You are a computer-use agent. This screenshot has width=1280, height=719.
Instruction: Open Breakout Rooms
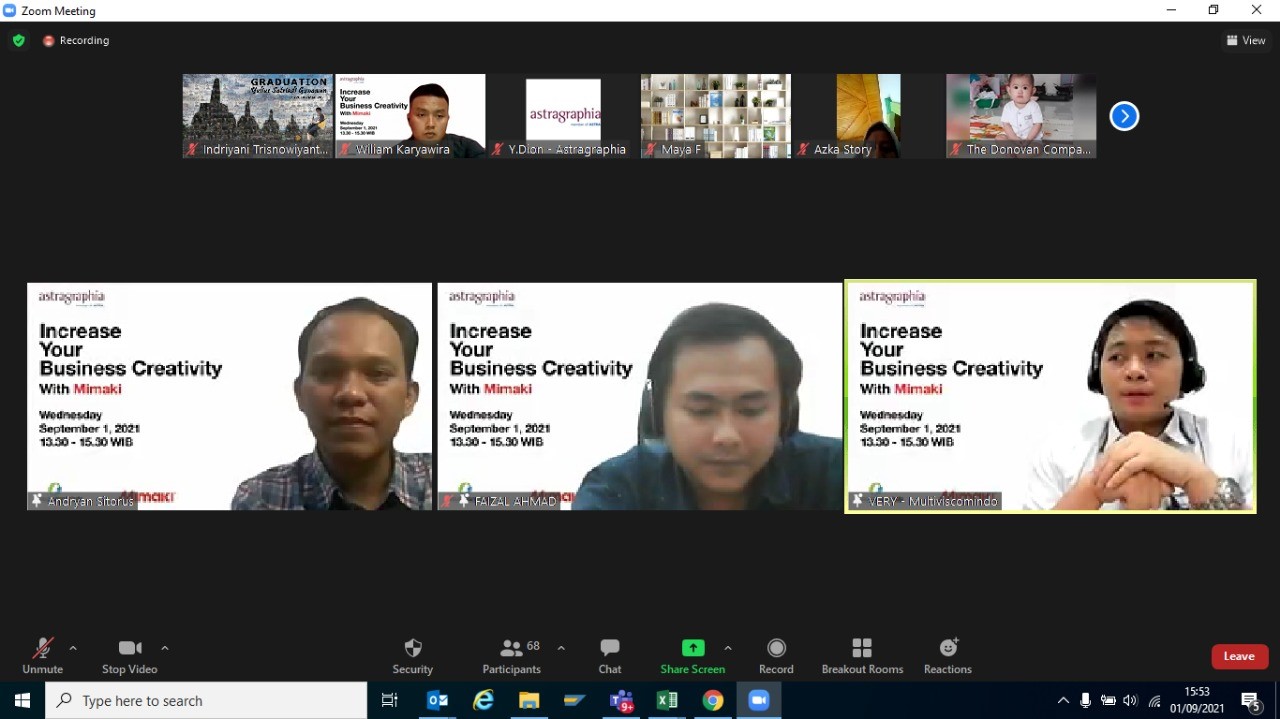tap(862, 656)
